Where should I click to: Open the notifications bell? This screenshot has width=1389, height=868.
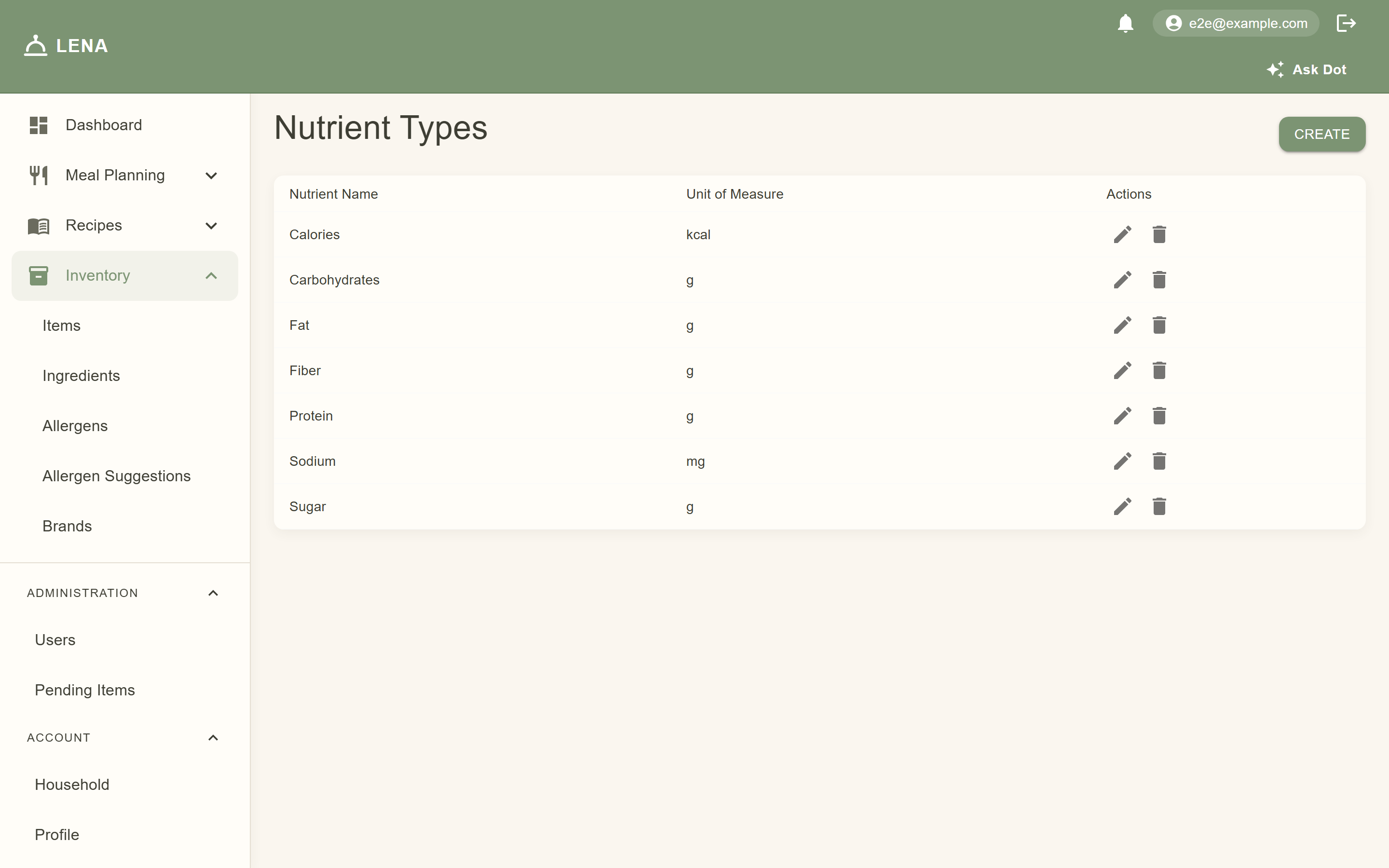[x=1125, y=24]
